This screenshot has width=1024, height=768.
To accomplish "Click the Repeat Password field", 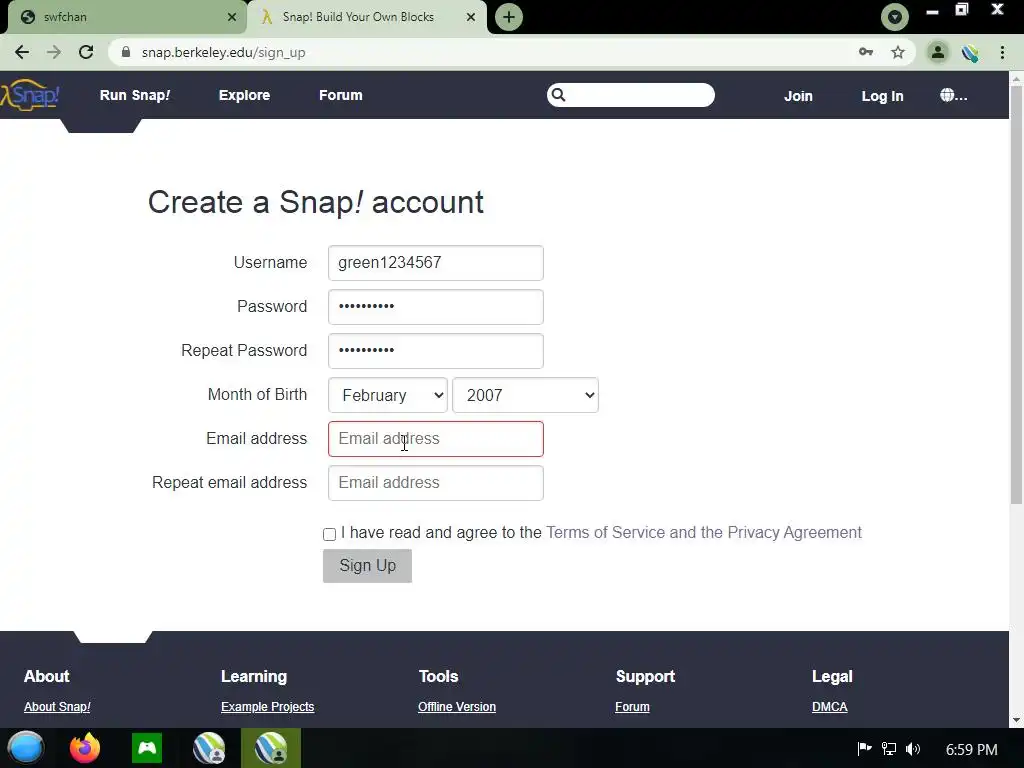I will [436, 351].
